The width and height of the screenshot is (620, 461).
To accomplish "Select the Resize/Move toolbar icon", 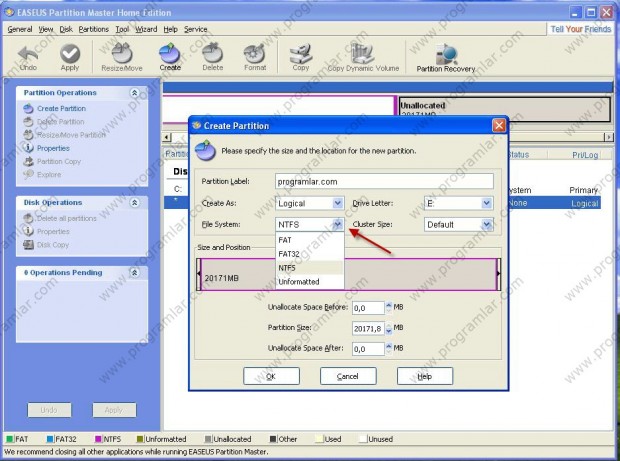I will point(121,54).
